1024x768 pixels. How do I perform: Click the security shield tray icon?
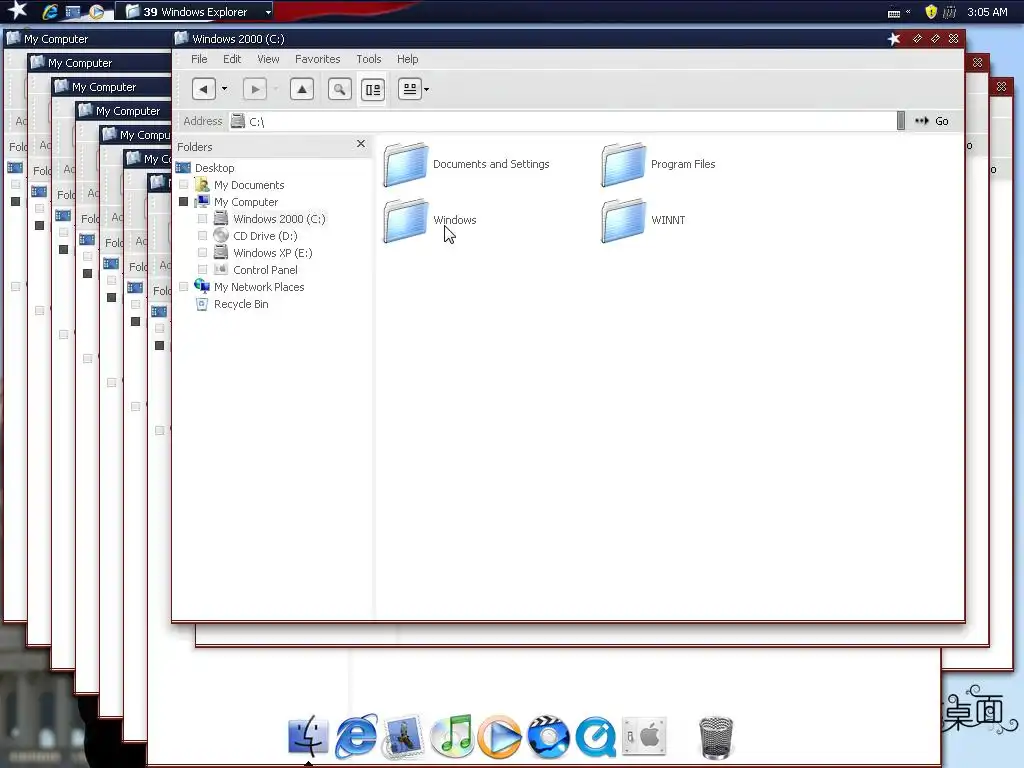pos(931,12)
